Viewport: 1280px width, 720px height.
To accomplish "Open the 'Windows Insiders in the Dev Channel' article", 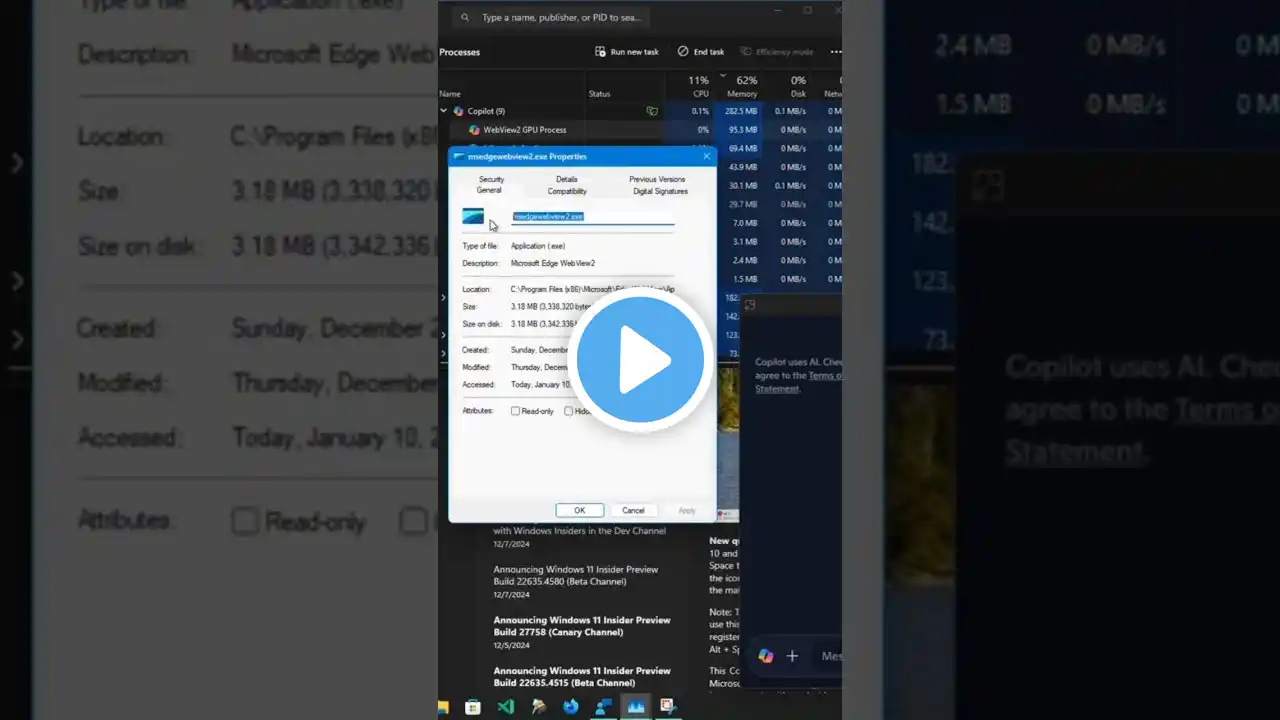I will tap(579, 530).
